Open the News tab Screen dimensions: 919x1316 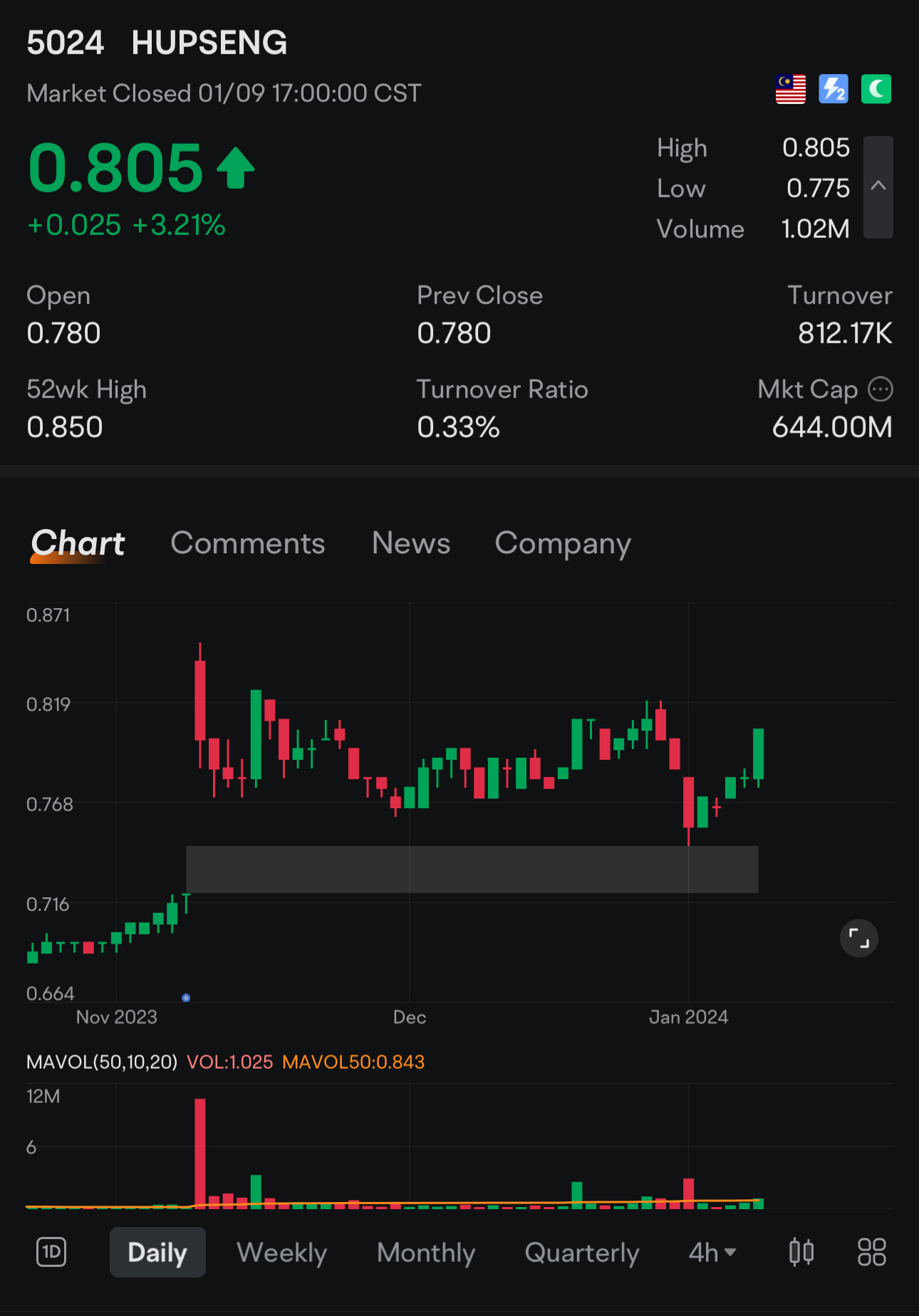pyautogui.click(x=411, y=543)
